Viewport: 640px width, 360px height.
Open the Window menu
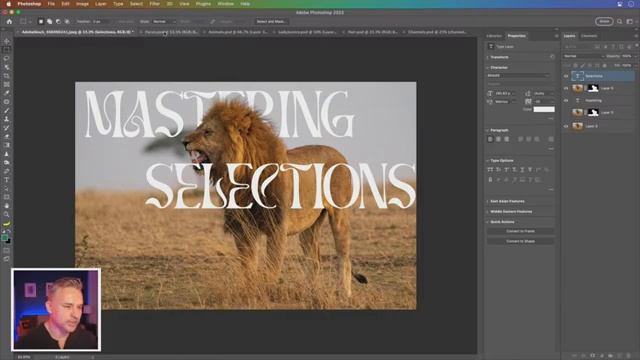225,4
